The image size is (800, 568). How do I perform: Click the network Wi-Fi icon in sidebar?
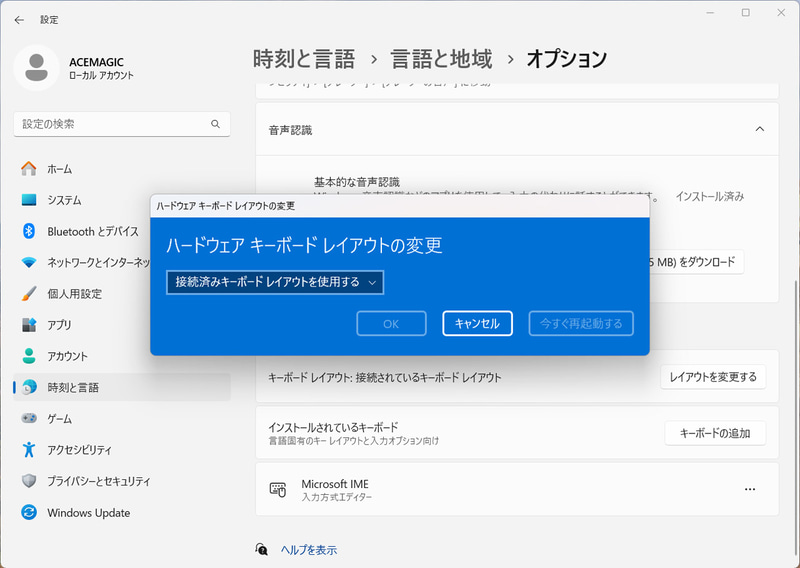coord(29,262)
